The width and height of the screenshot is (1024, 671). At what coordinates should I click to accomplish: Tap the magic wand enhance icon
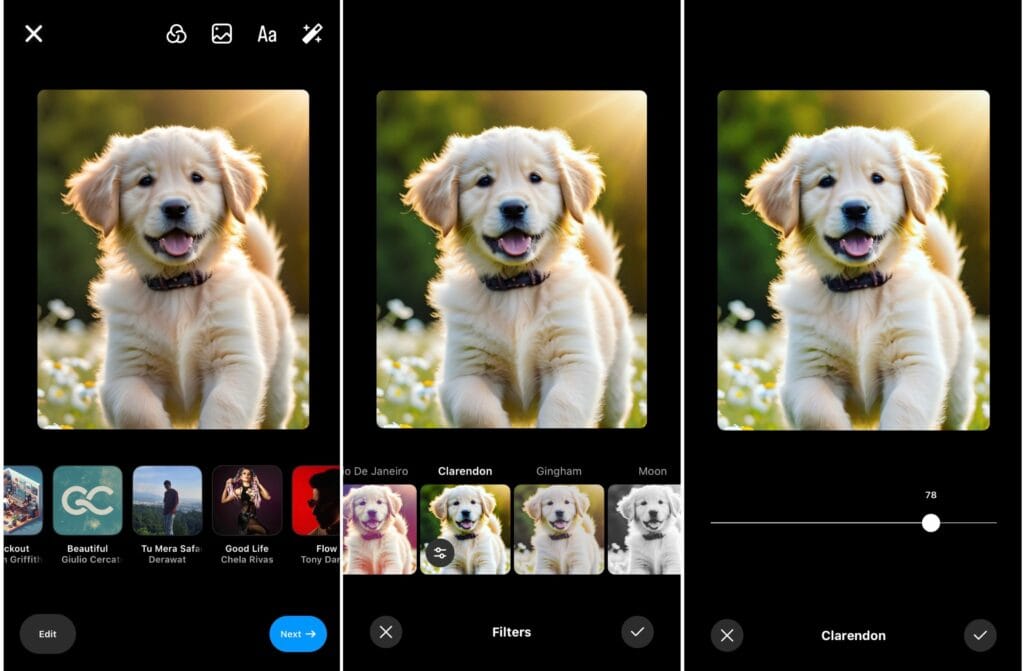(x=311, y=33)
